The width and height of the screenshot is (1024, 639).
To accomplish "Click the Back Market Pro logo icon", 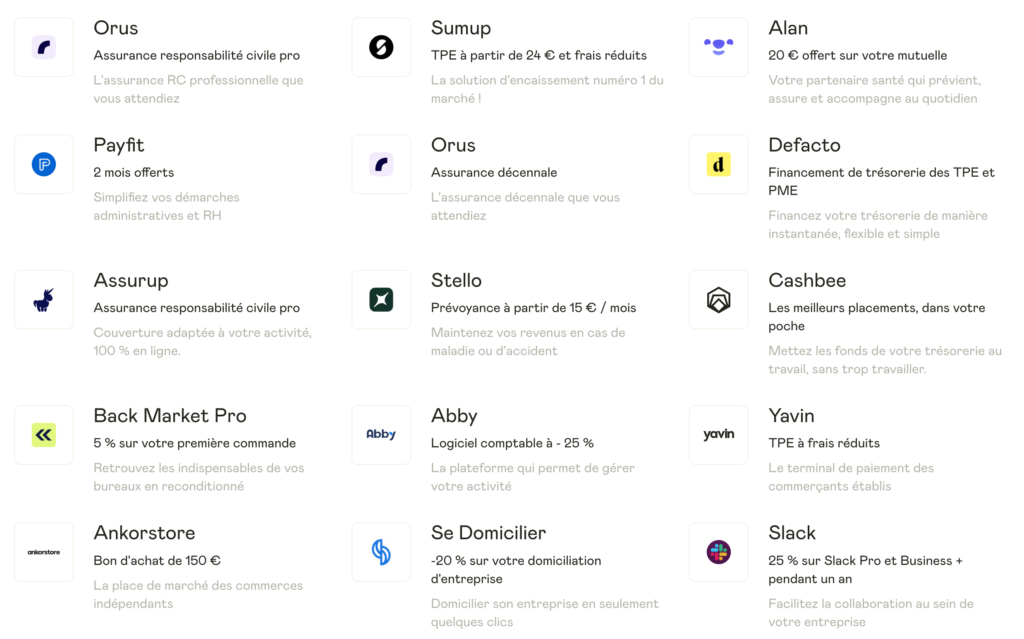I will [x=44, y=434].
